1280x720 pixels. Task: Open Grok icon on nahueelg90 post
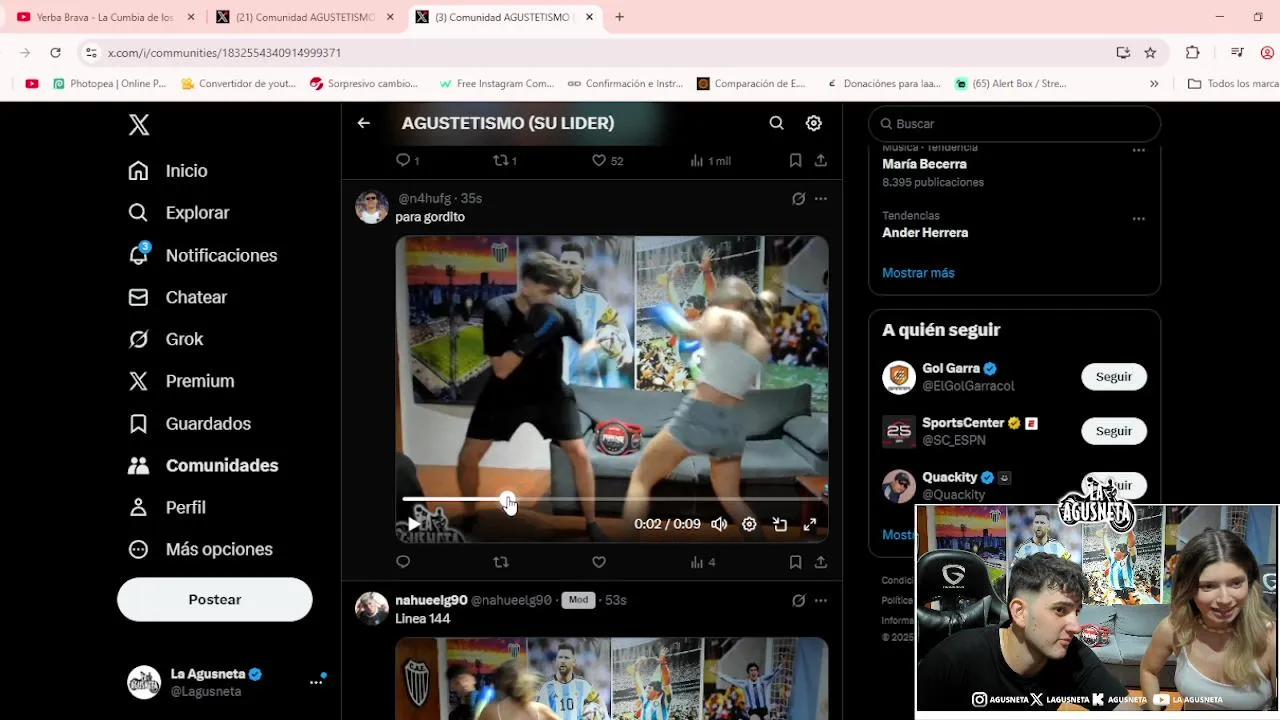pos(798,601)
